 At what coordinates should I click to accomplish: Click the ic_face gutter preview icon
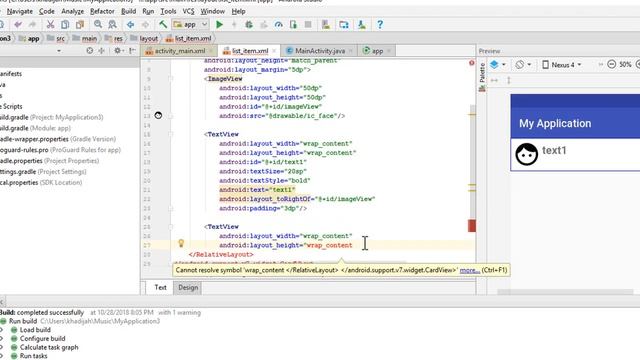(x=158, y=116)
